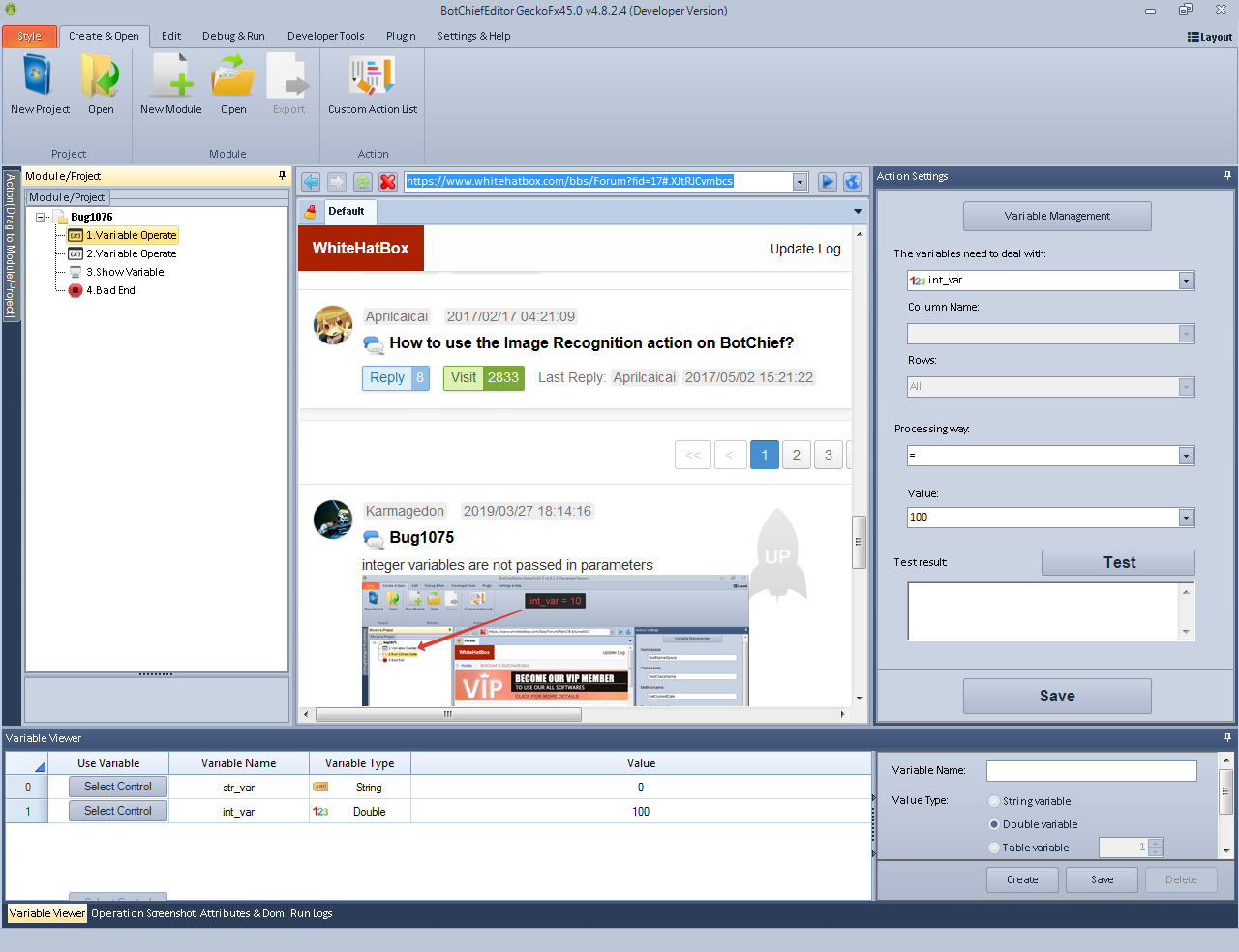Open the Custom Action List
Screen dimensions: 1239x952
click(x=372, y=77)
